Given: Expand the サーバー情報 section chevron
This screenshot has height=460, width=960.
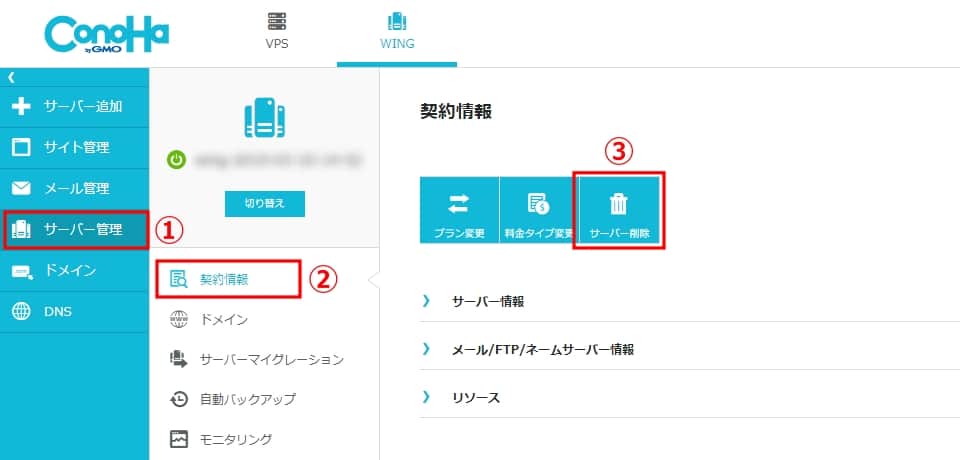Looking at the screenshot, I should (x=426, y=301).
